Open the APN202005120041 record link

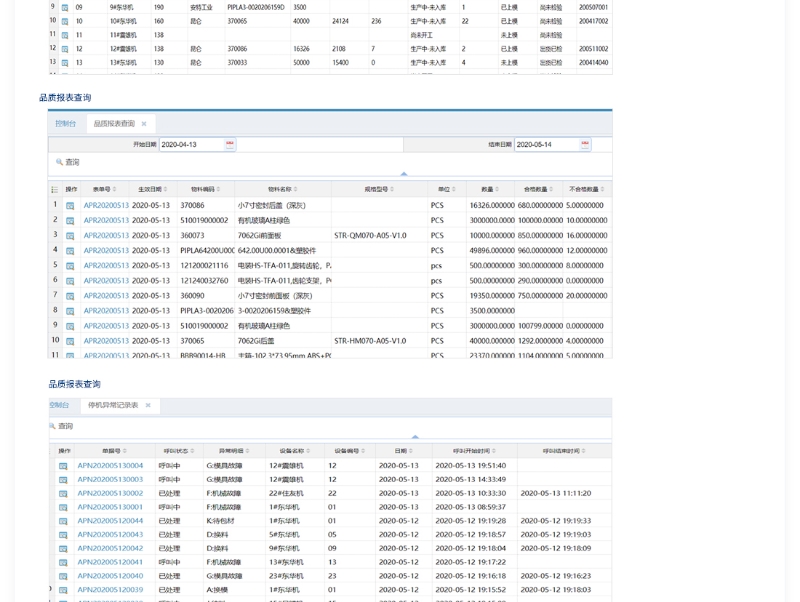pos(110,562)
